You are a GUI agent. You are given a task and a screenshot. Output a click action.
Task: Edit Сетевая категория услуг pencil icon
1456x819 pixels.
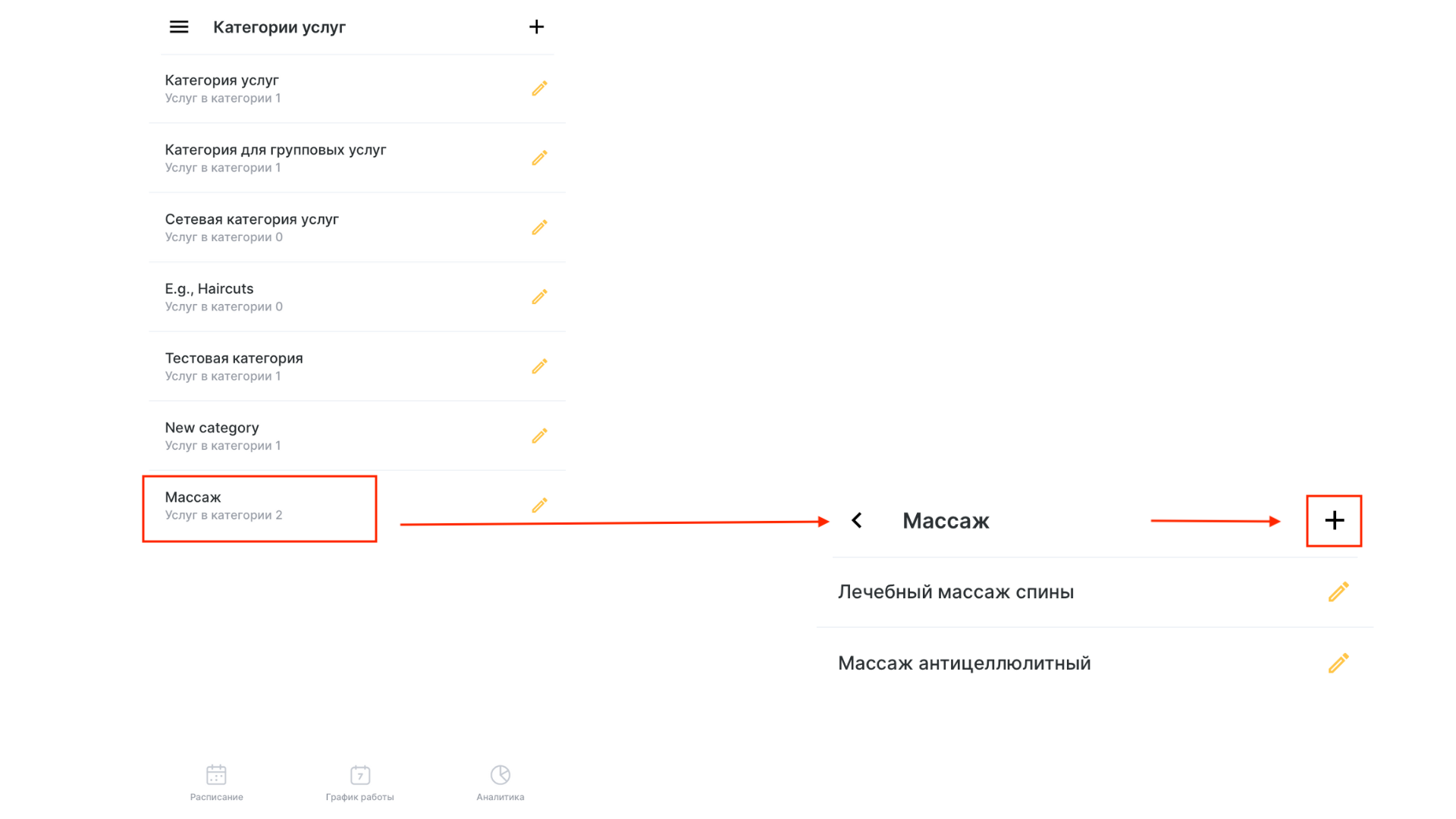(539, 227)
